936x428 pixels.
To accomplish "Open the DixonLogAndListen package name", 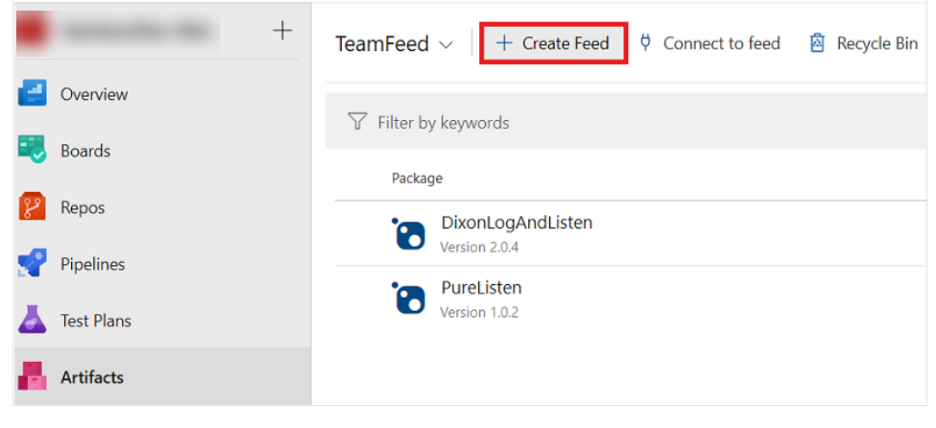I will 516,223.
